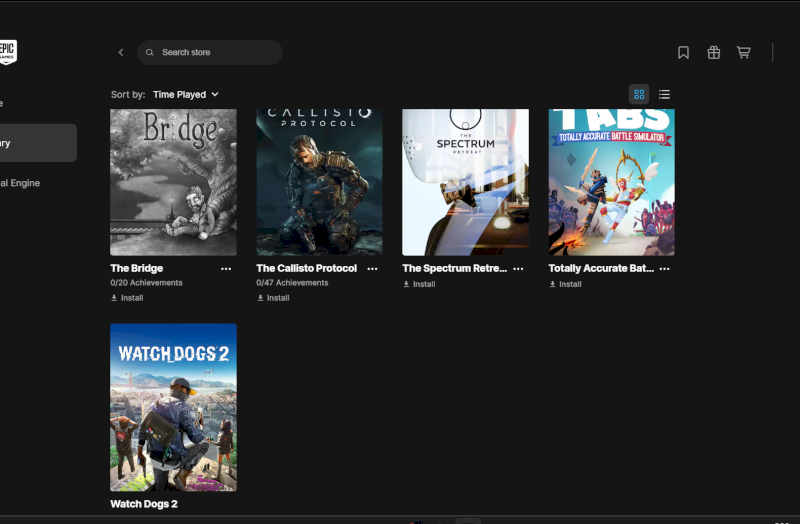Click the magnifier icon in search box
Viewport: 800px width, 524px height.
149,53
